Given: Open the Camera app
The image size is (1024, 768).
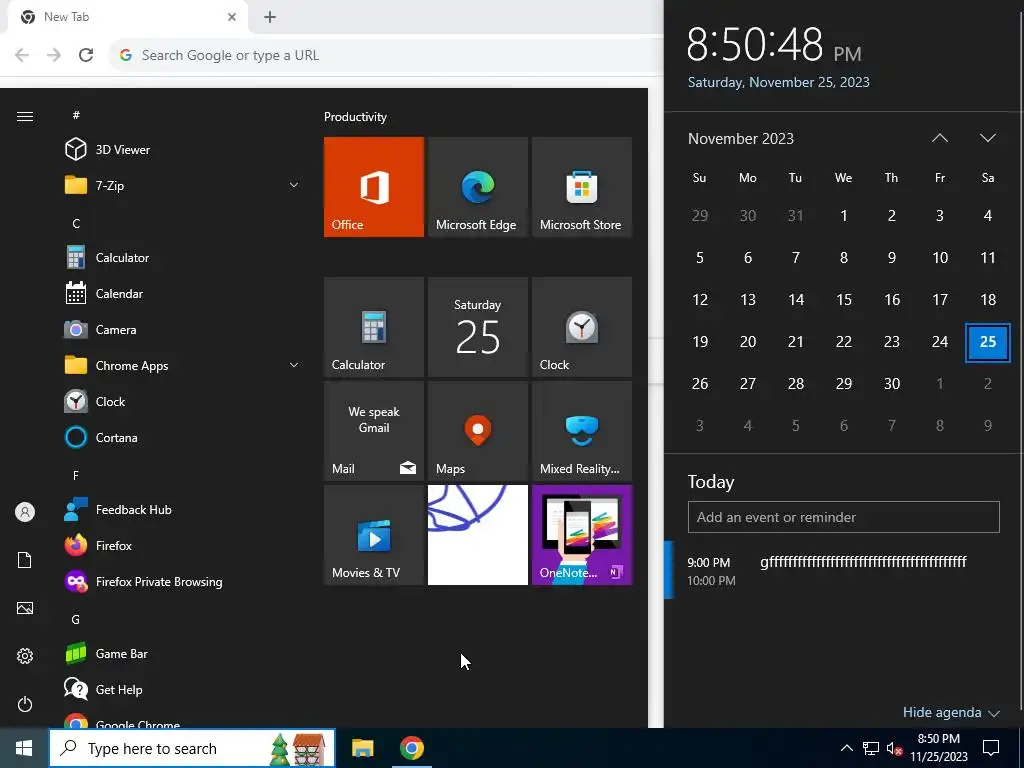Looking at the screenshot, I should pos(183,329).
